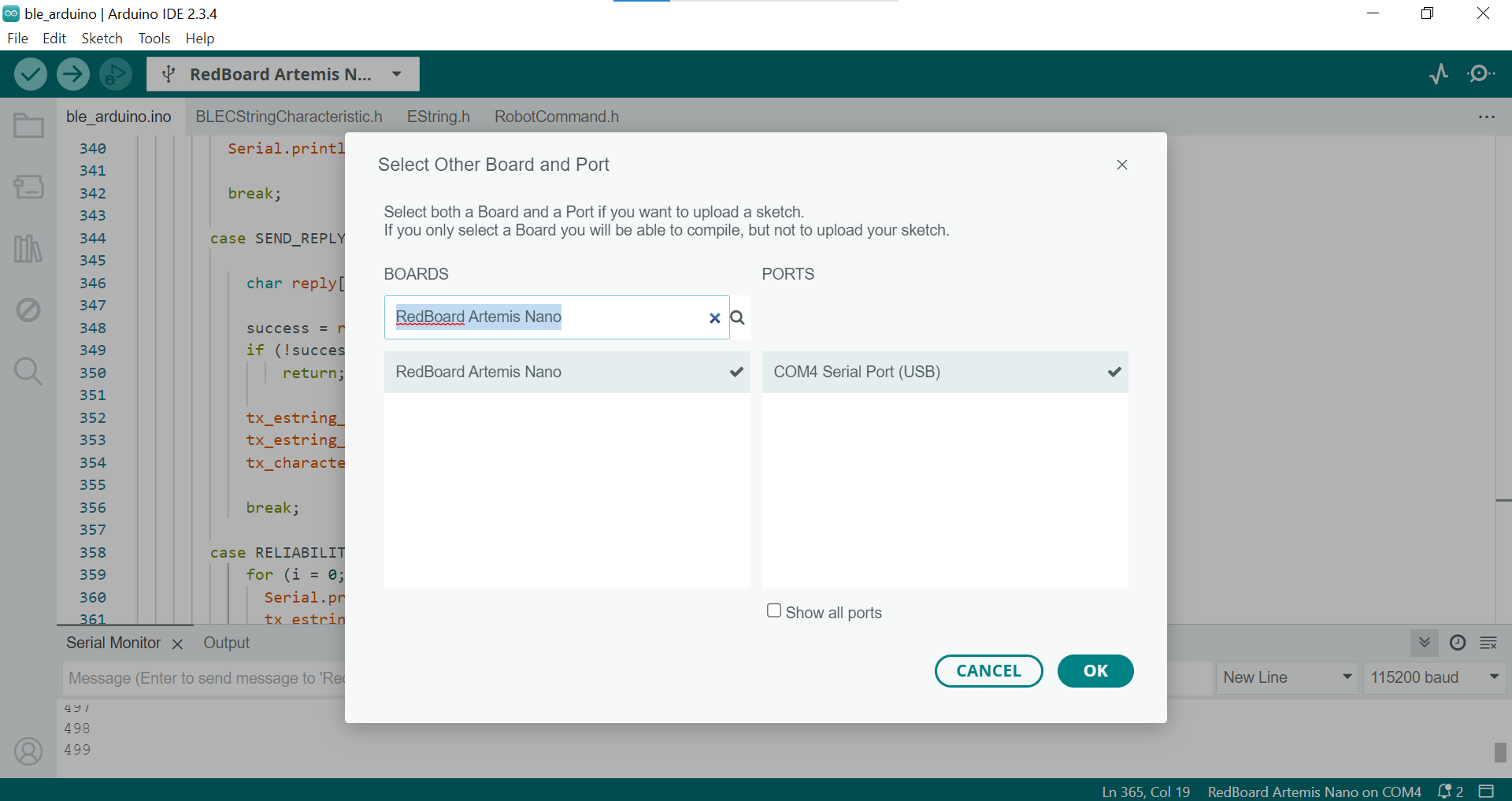The image size is (1512, 801).
Task: Switch to the RobotCommand.h tab
Action: point(557,117)
